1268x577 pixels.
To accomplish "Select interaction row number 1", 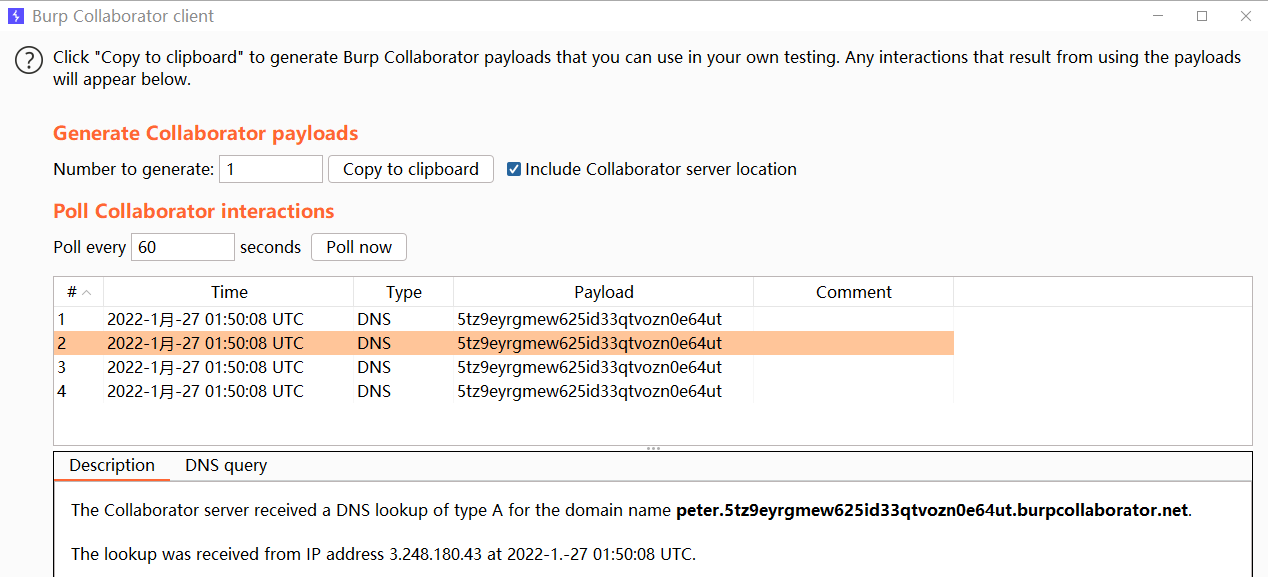I will click(x=504, y=319).
